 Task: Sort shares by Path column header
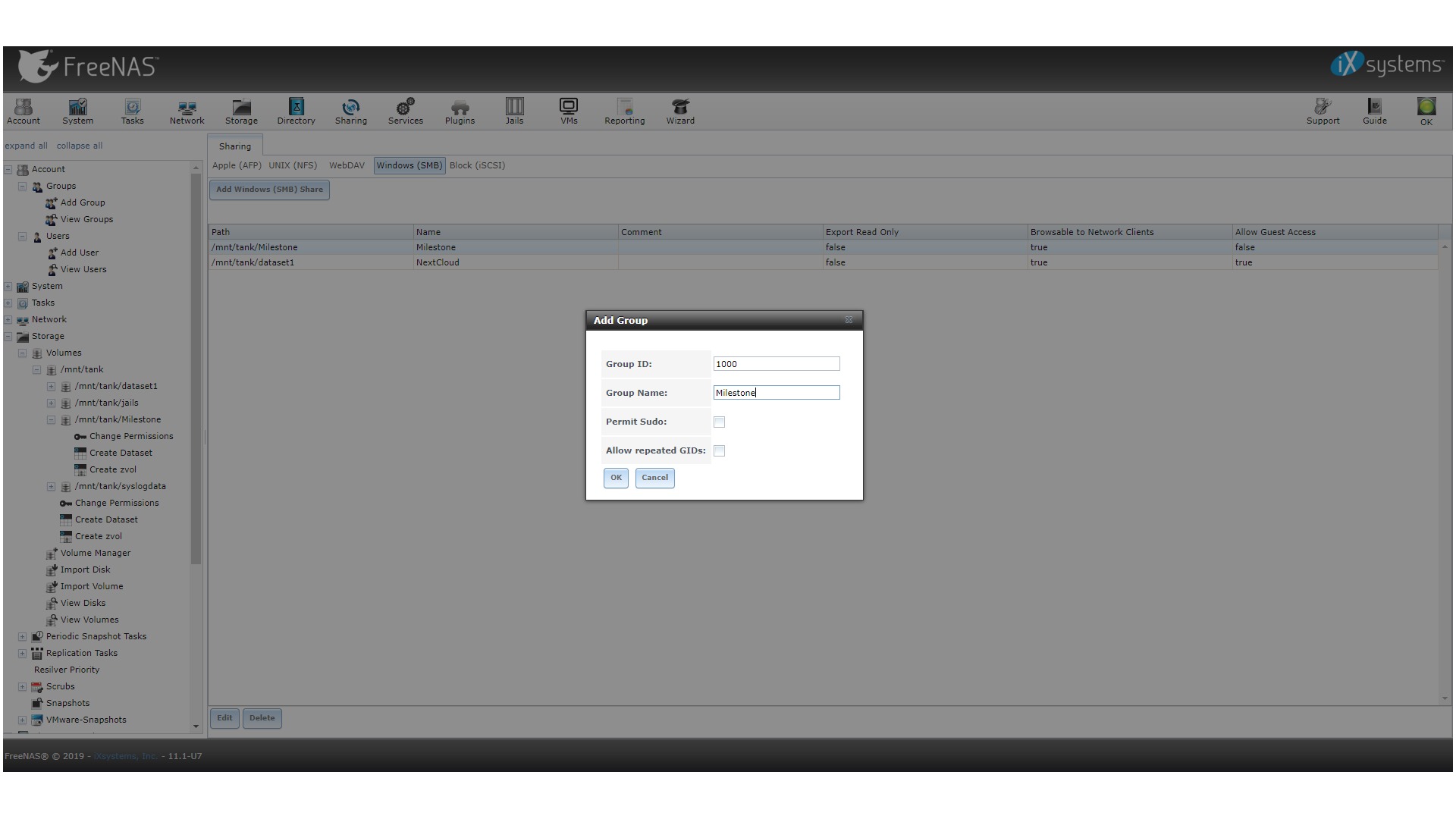coord(311,232)
